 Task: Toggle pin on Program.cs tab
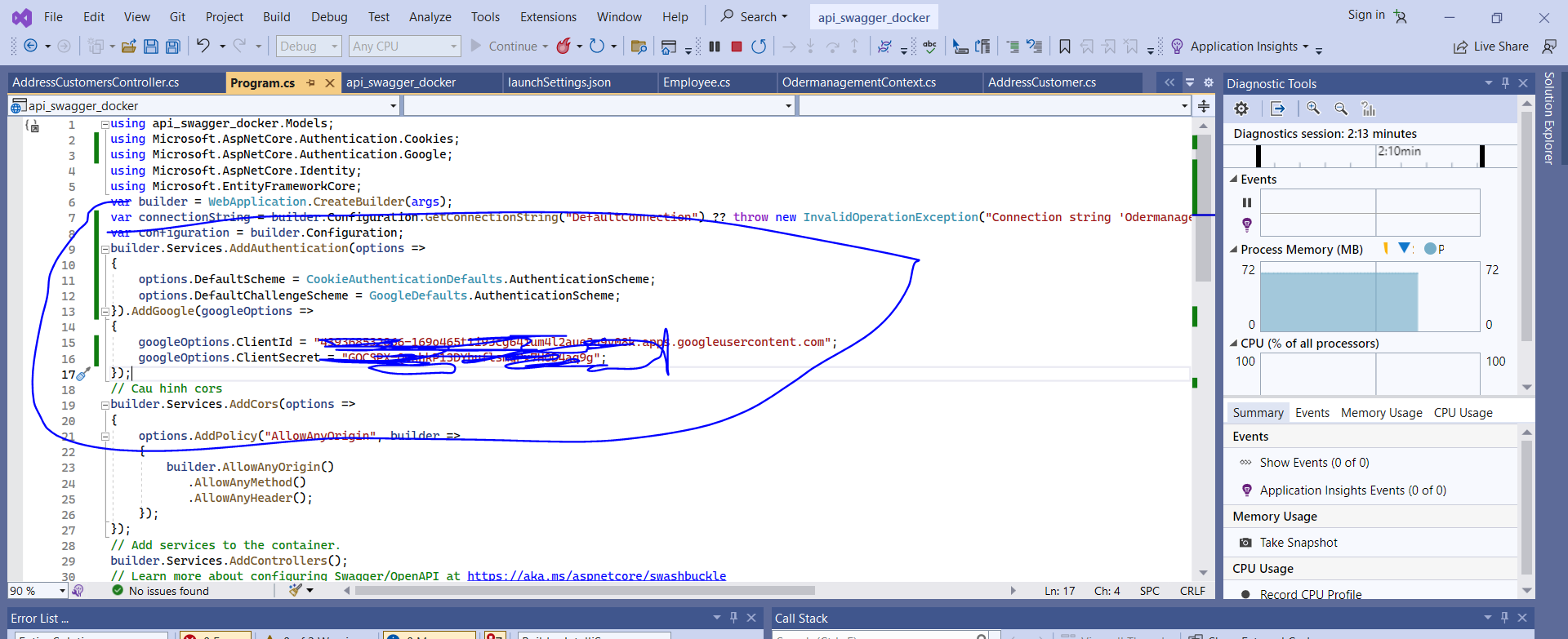[310, 83]
